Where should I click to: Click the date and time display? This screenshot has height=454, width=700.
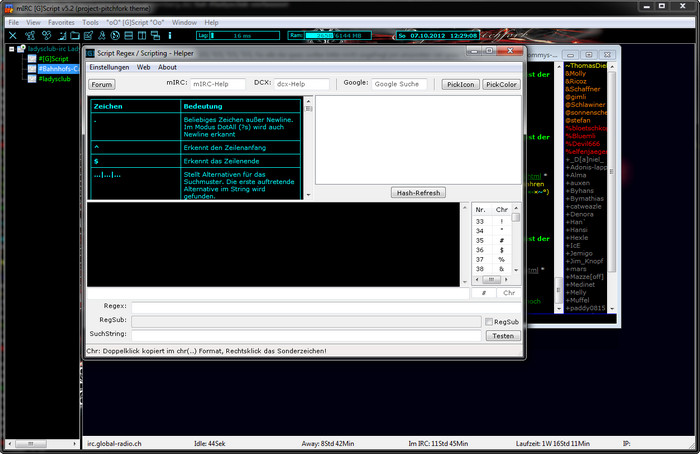pyautogui.click(x=438, y=35)
